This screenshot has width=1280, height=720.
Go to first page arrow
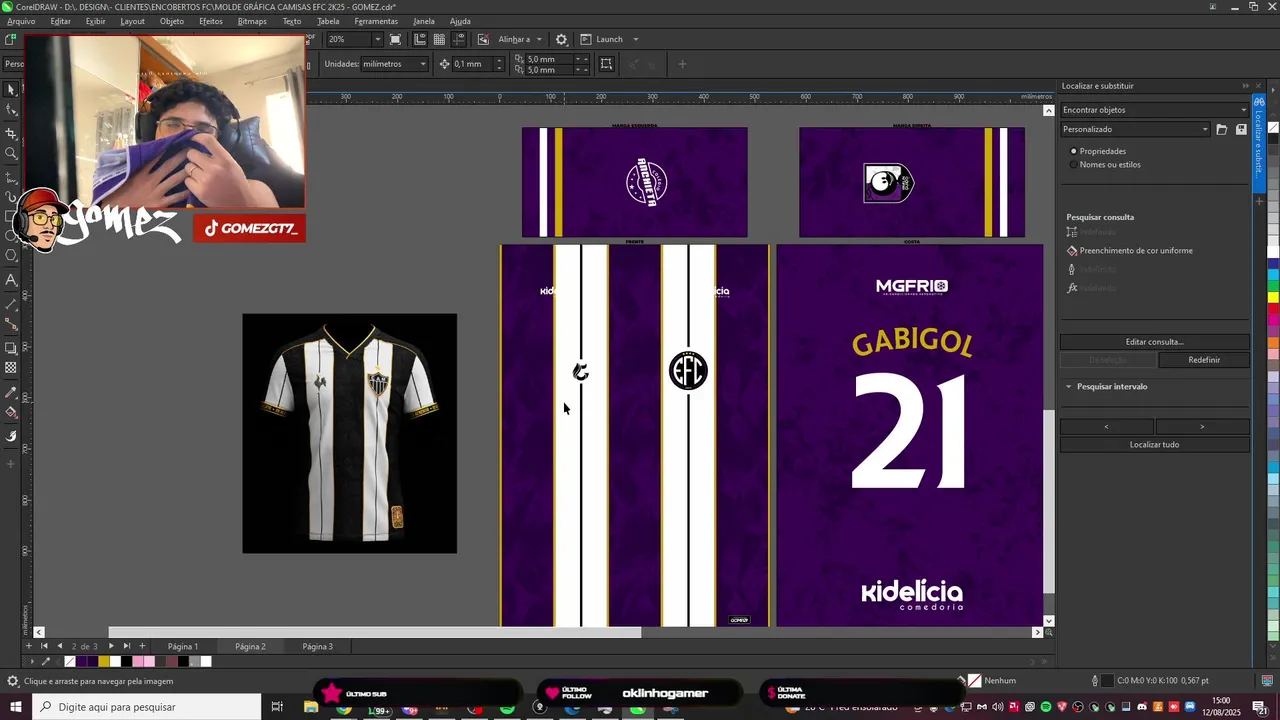pyautogui.click(x=44, y=646)
